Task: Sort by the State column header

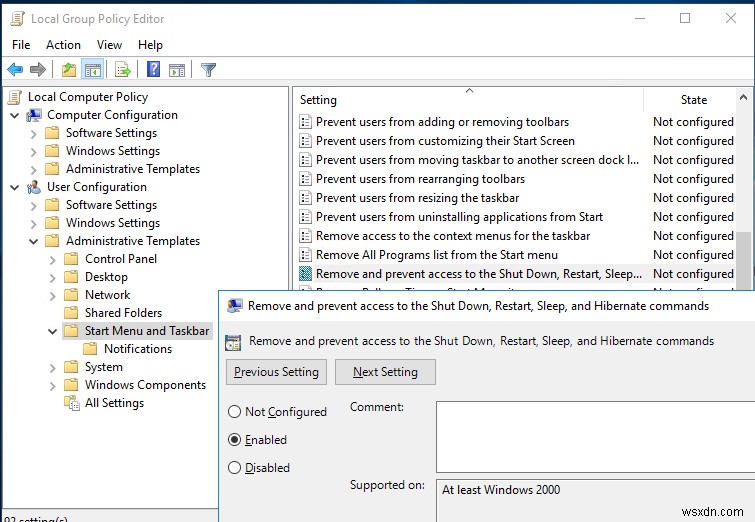Action: coord(694,100)
